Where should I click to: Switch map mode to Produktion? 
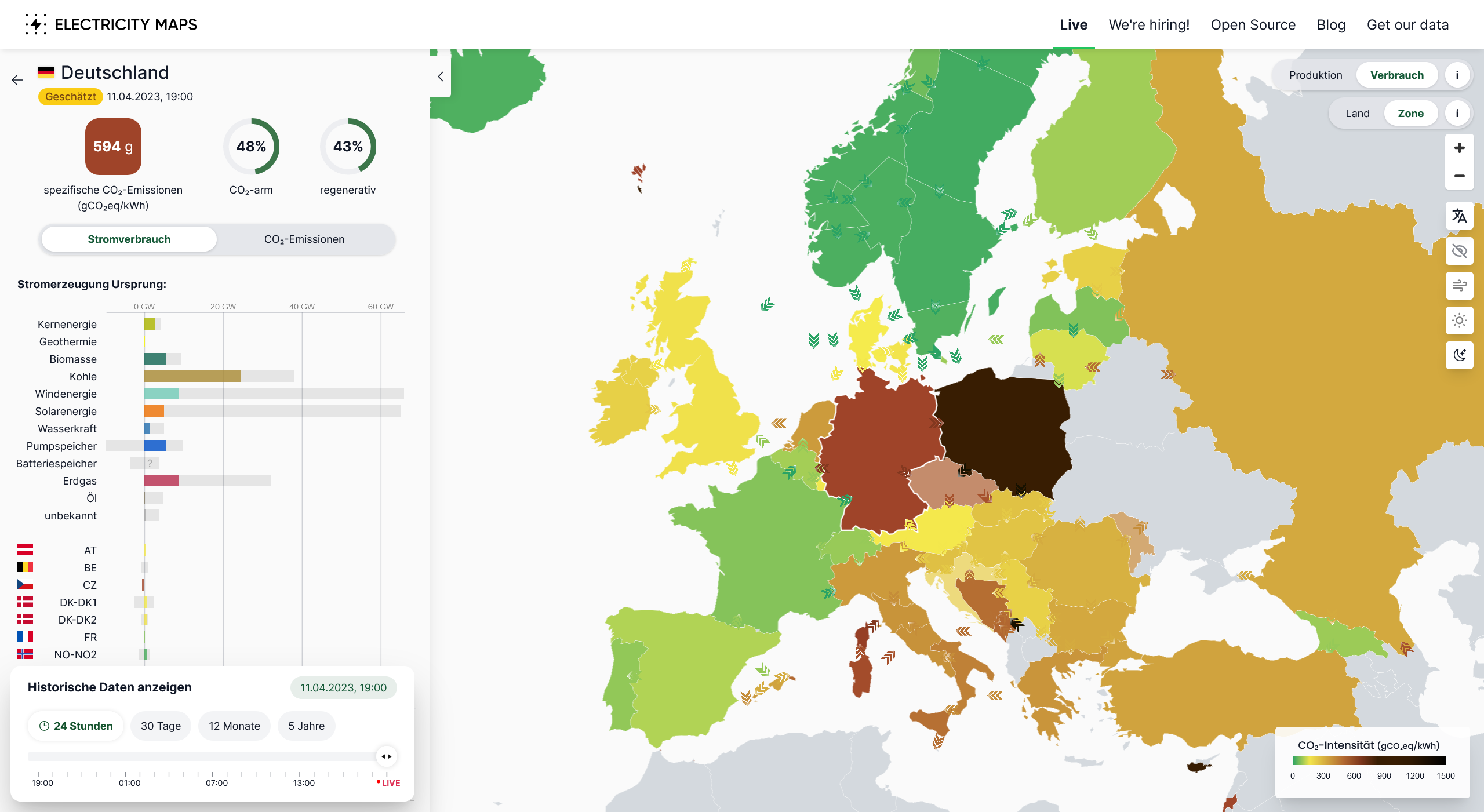pyautogui.click(x=1315, y=75)
